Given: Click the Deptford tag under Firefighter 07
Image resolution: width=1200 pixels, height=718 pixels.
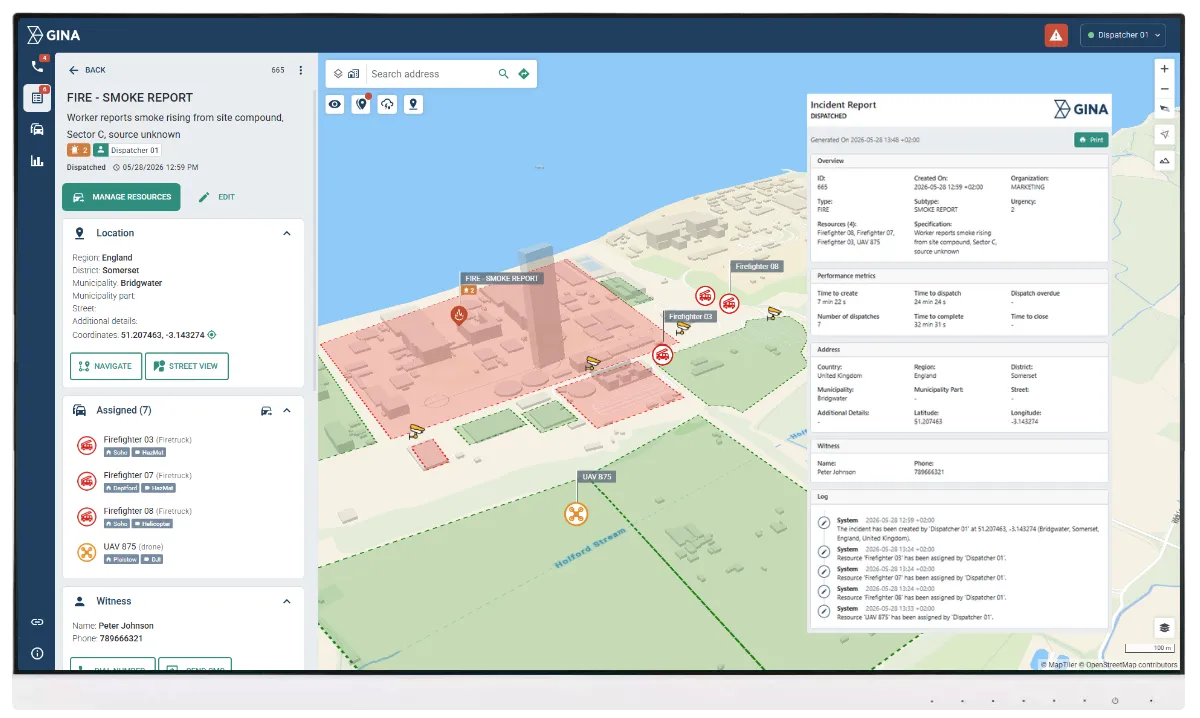Looking at the screenshot, I should tap(121, 488).
